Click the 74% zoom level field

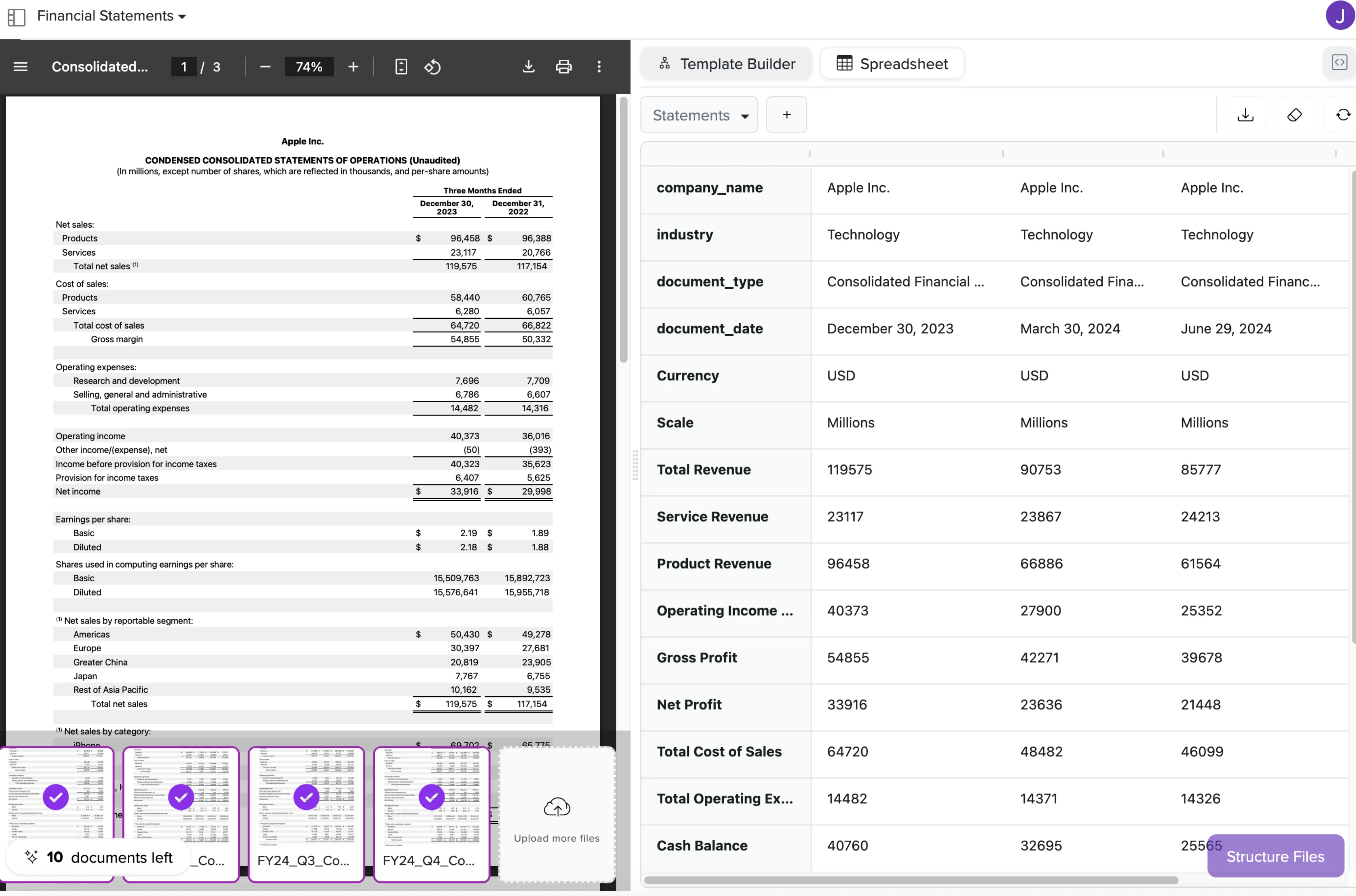309,67
